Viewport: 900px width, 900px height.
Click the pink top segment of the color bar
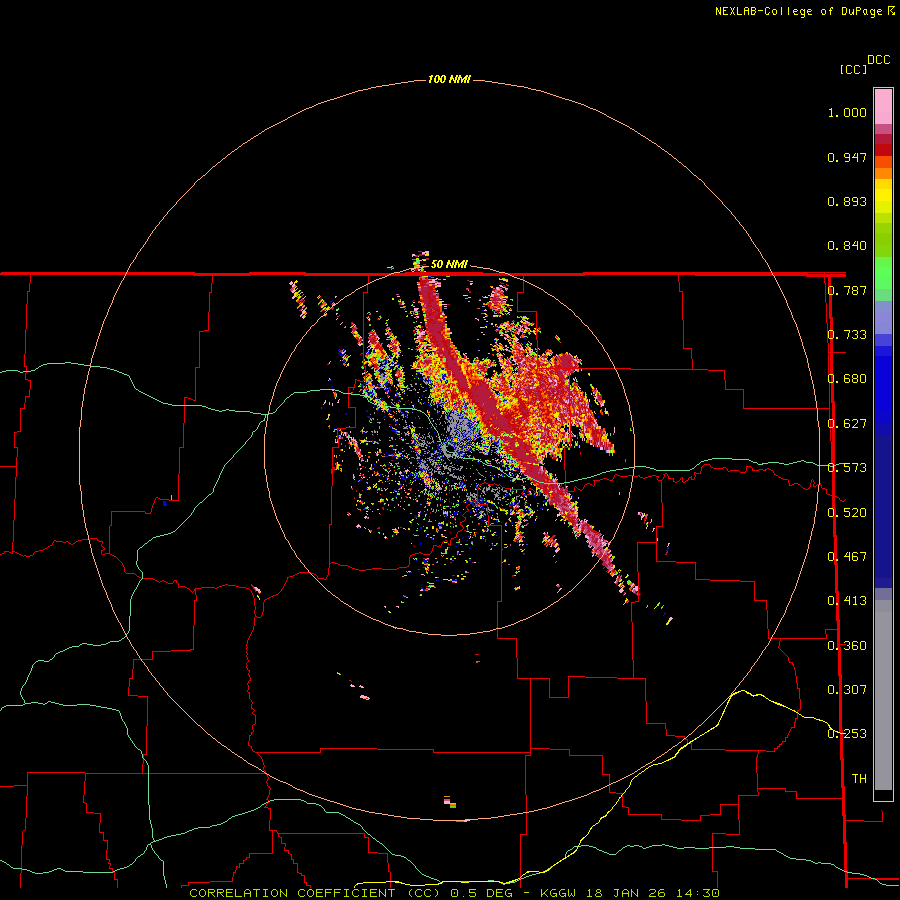(x=883, y=106)
